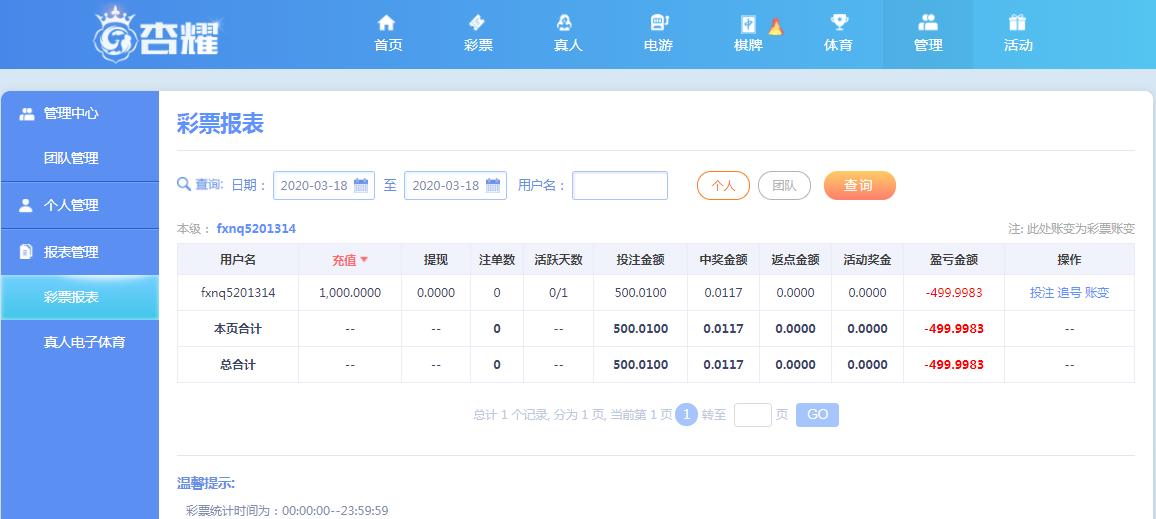Viewport: 1156px width, 519px height.
Task: Open the 彩票 lottery ticket icon
Action: point(477,23)
